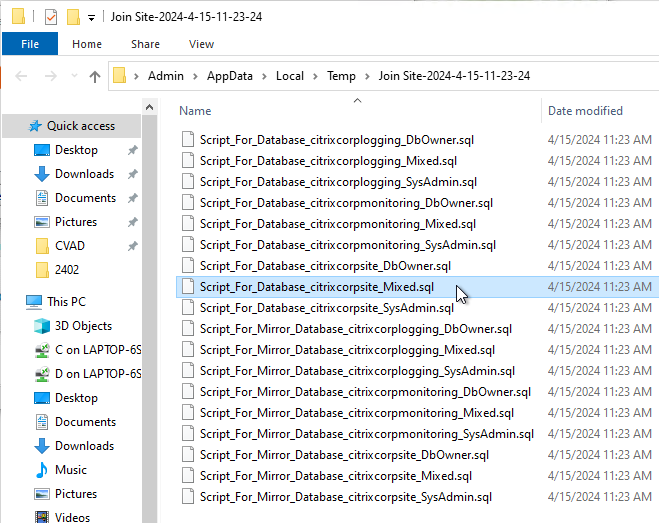The image size is (659, 523).
Task: Select Script_For_Database_citrixcorplogging_Mixed.sql file
Action: tap(328, 161)
